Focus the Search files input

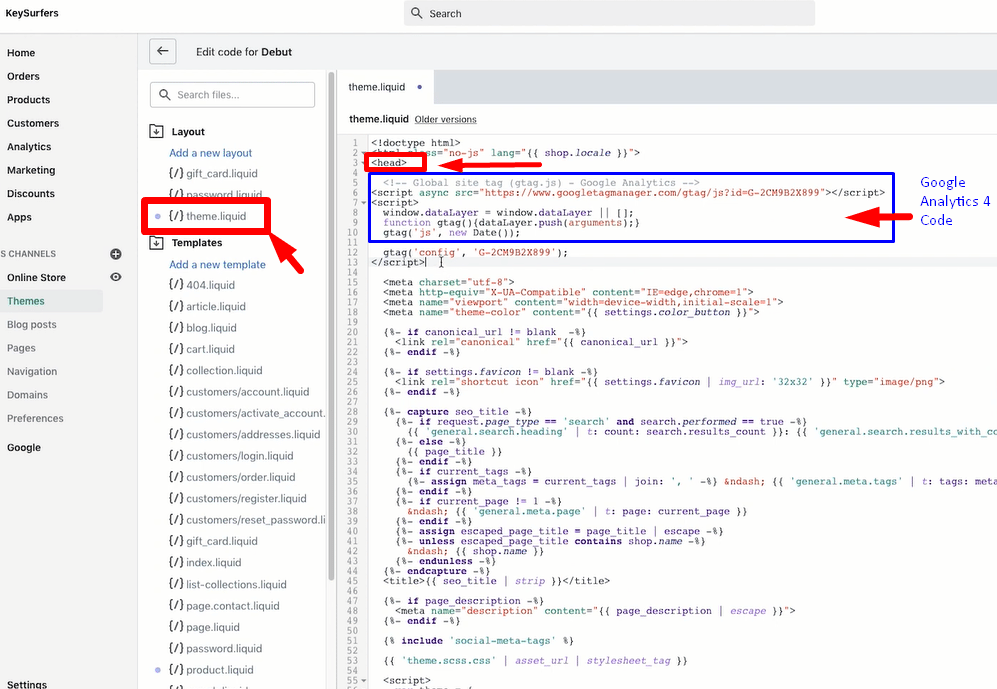click(x=232, y=95)
